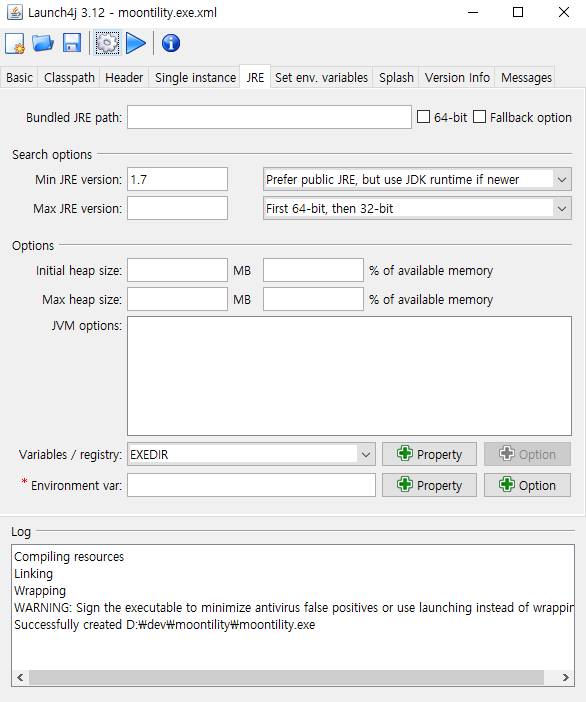Minimize the Launch4j window
Viewport: 586px width, 702px height.
473,12
